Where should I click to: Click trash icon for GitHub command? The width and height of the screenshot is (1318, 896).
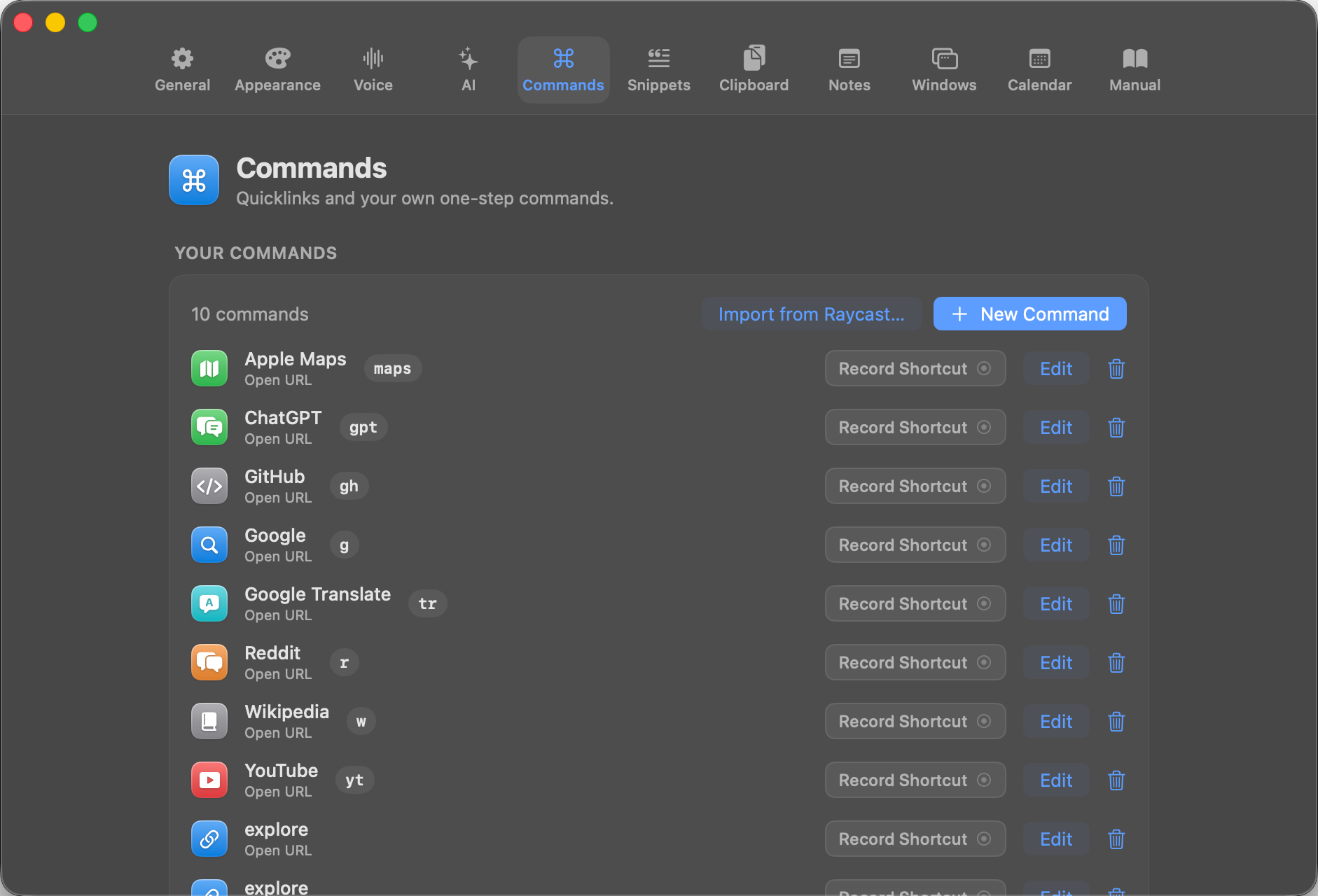pyautogui.click(x=1116, y=486)
